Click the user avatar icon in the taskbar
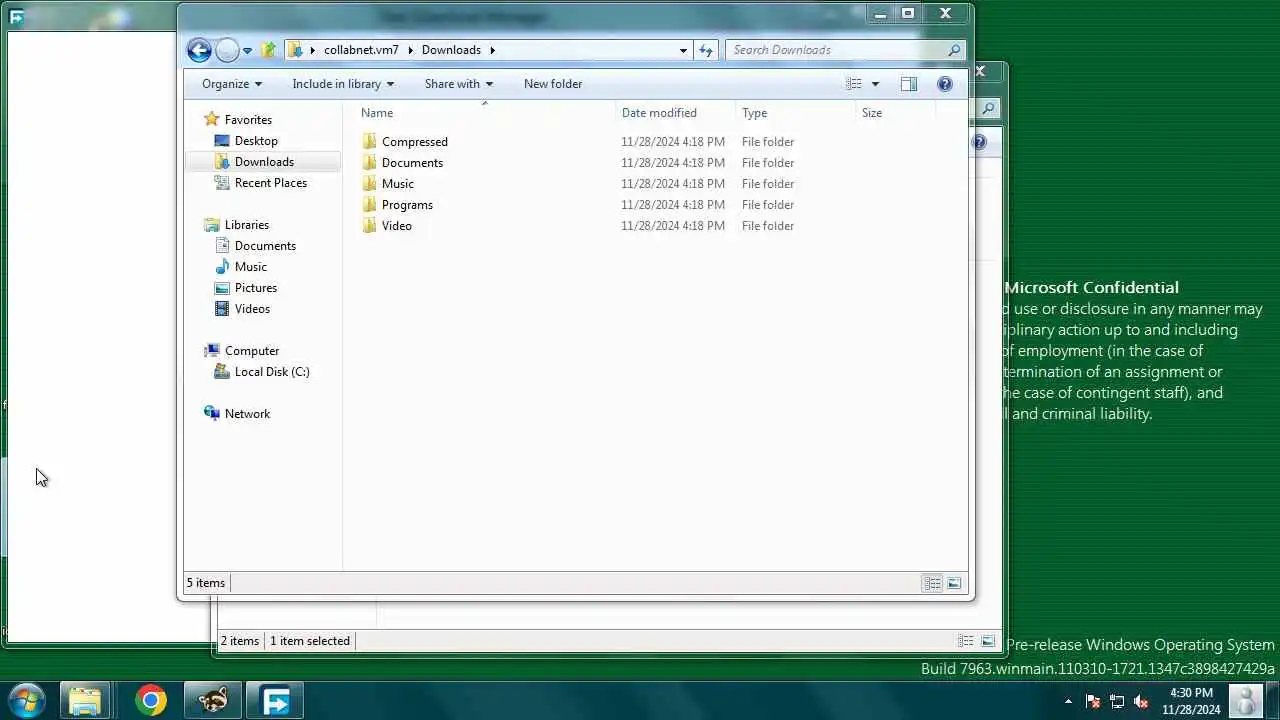1280x720 pixels. [1245, 701]
